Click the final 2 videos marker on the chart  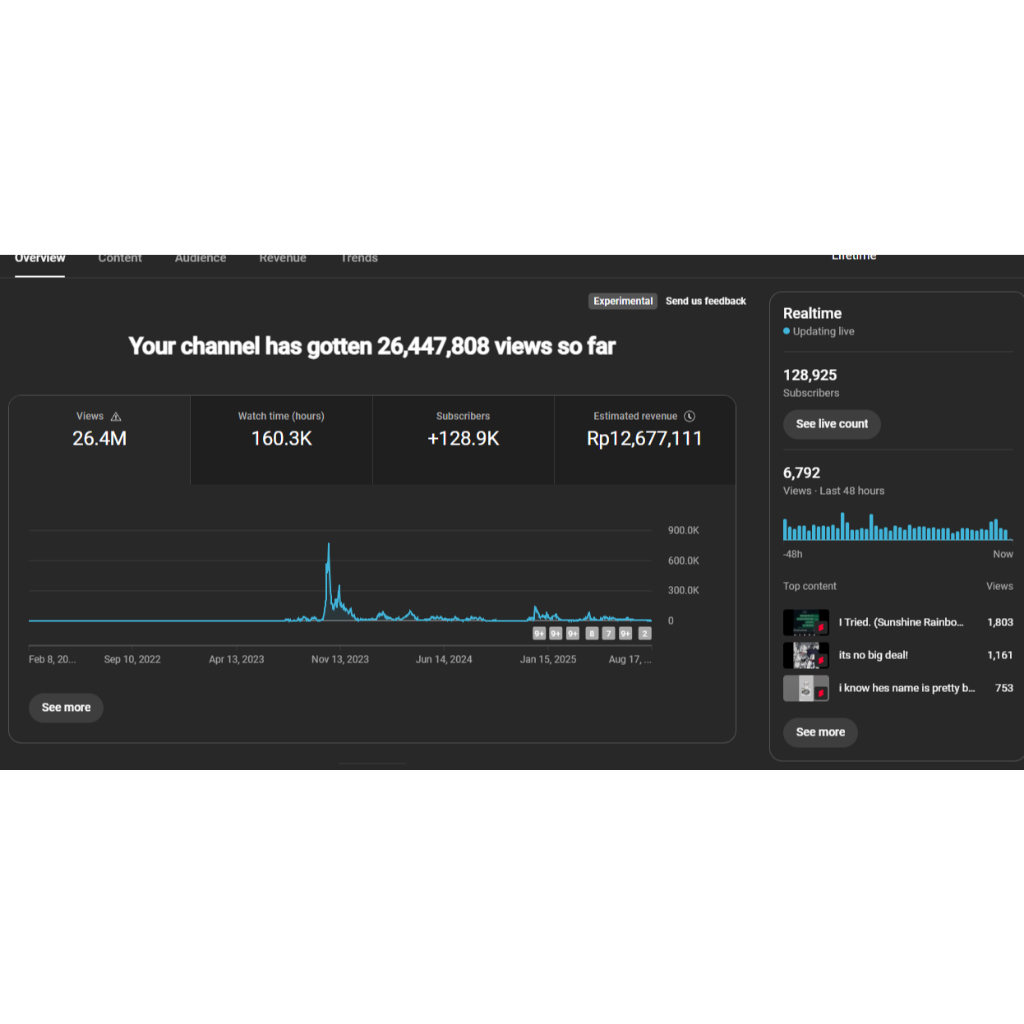644,634
